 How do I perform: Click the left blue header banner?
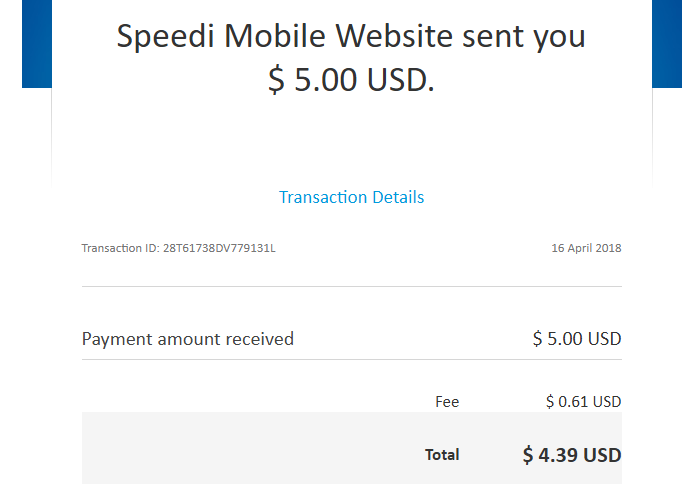coord(37,44)
